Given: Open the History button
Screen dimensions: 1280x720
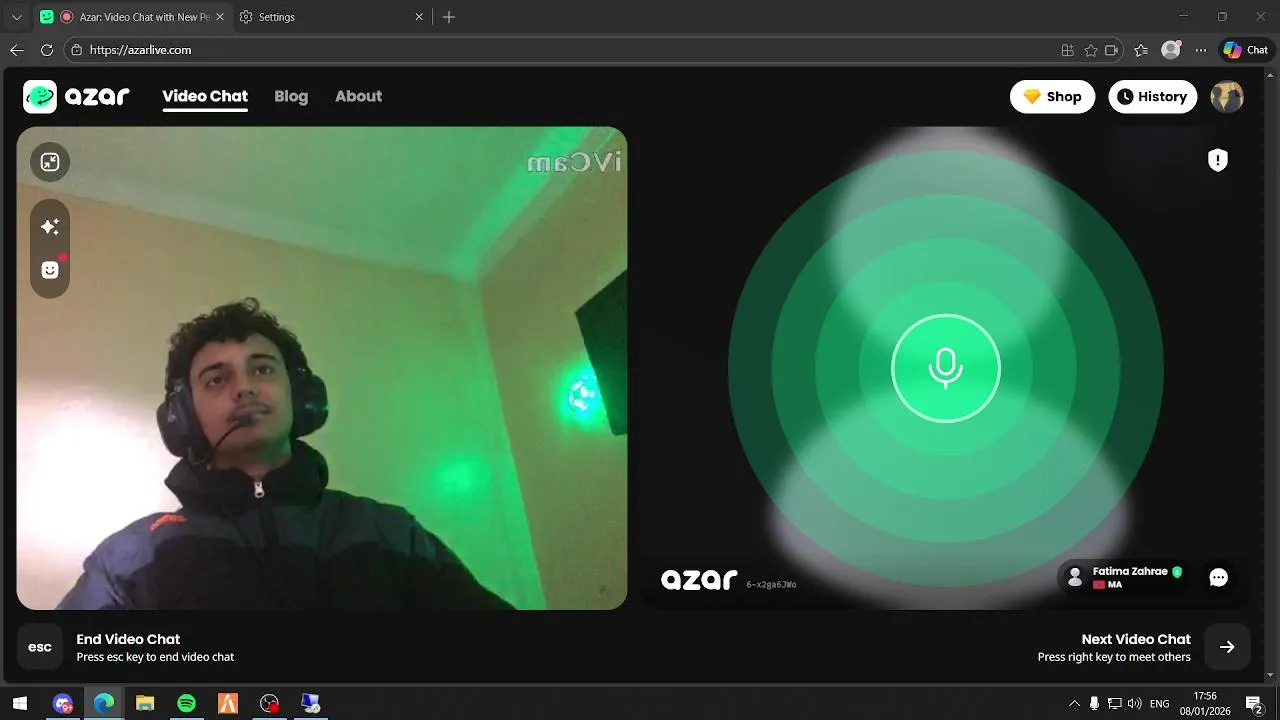Looking at the screenshot, I should click(1152, 97).
